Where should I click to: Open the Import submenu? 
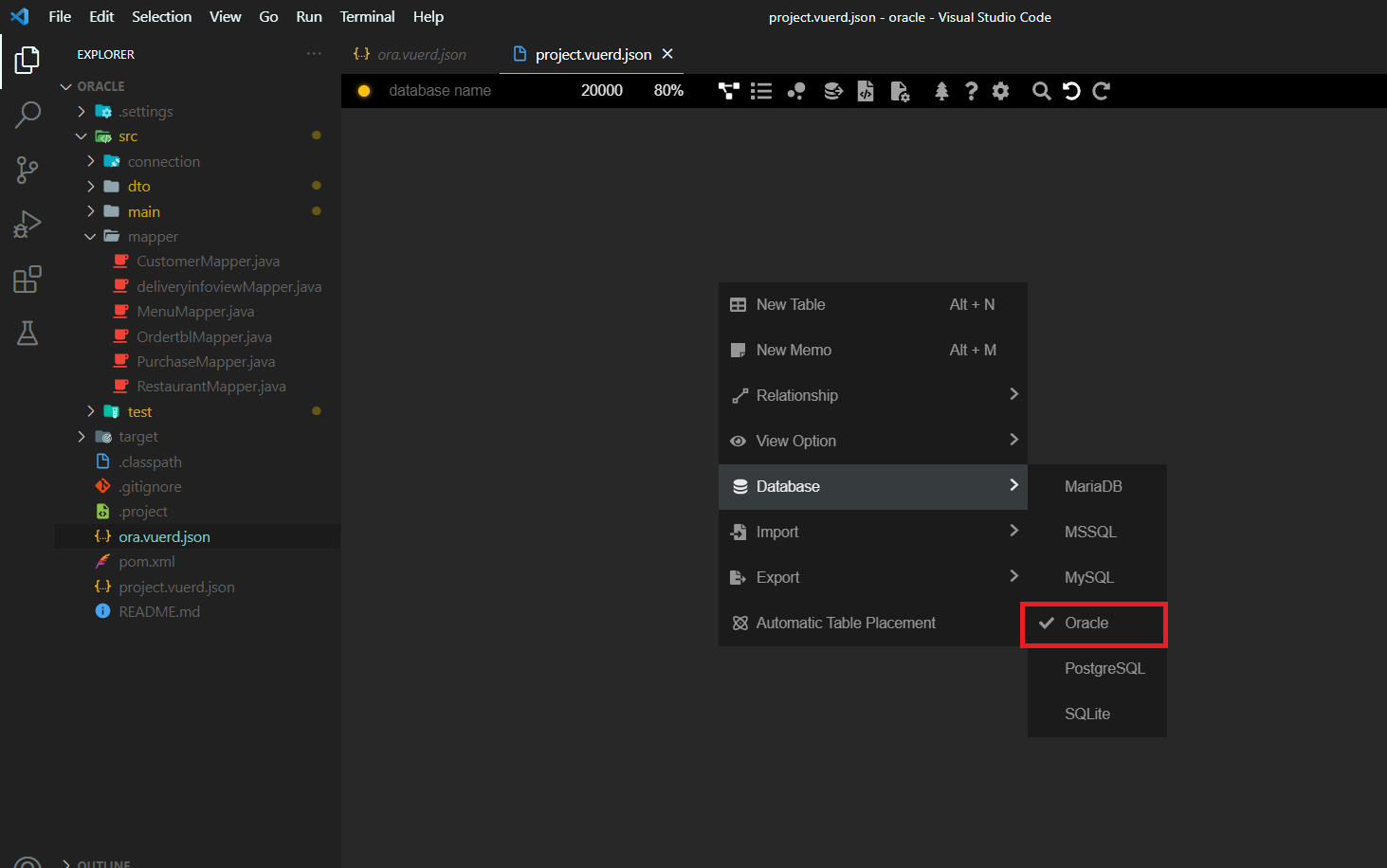pyautogui.click(x=873, y=533)
